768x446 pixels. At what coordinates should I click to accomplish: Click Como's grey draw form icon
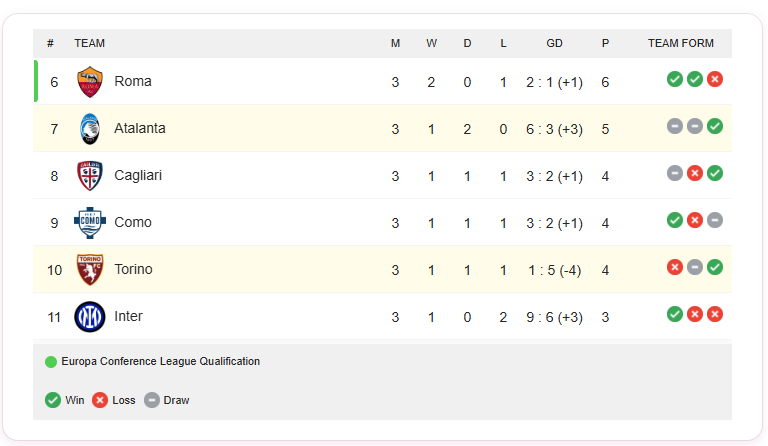715,220
